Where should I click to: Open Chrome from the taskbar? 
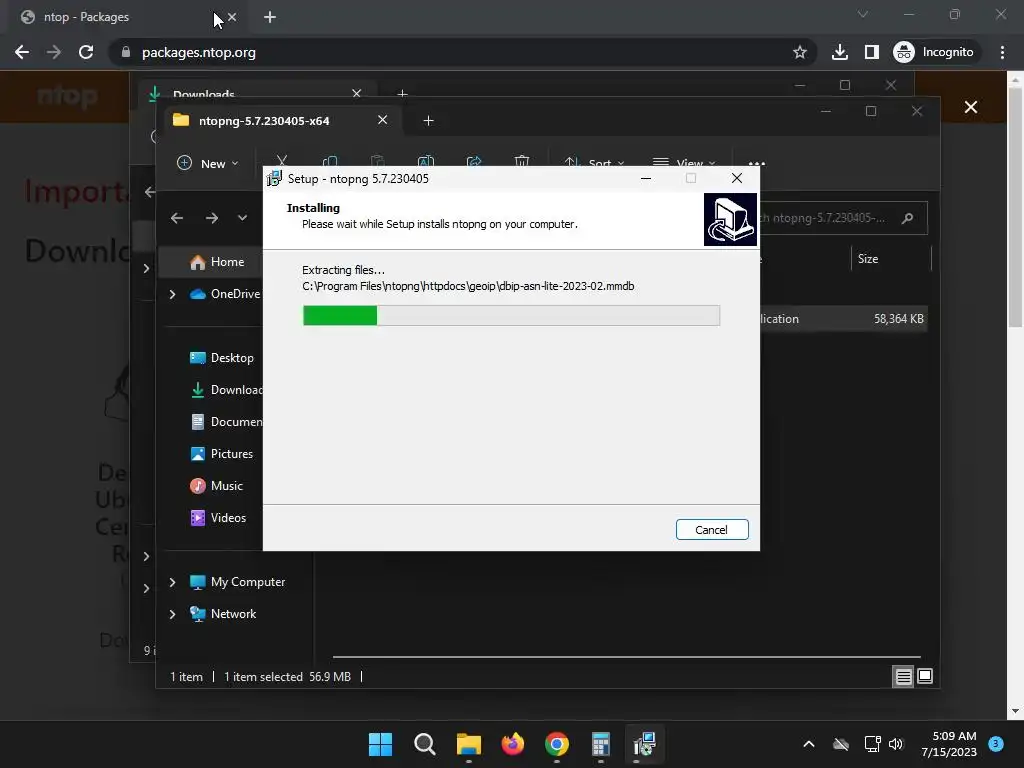point(556,744)
